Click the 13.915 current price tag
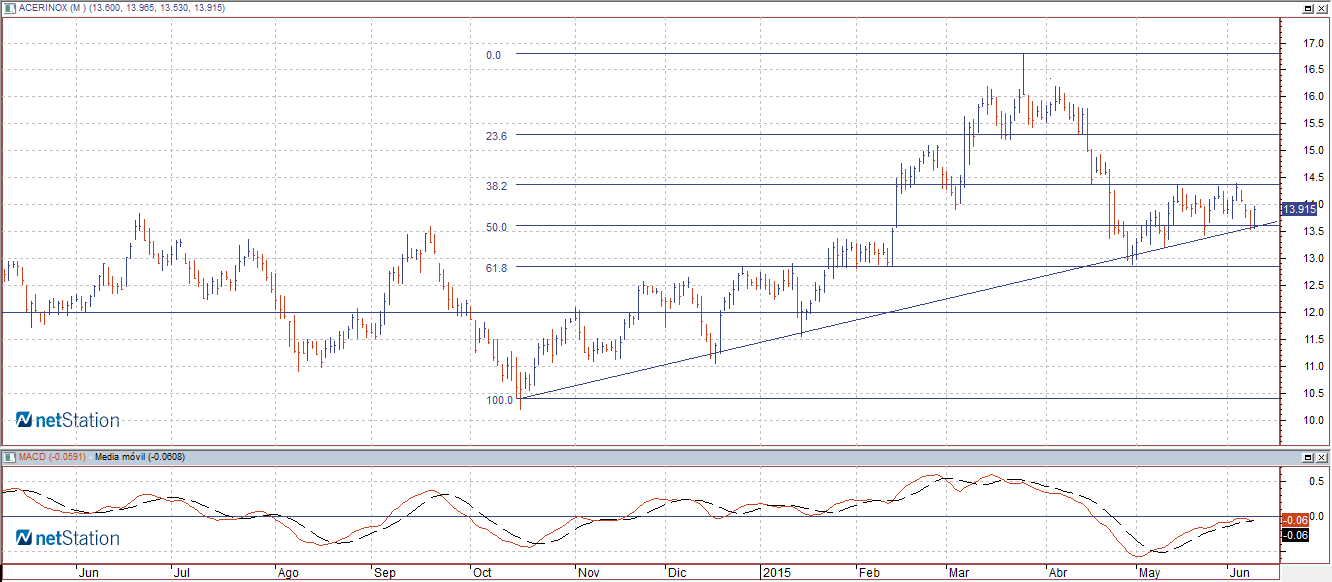 click(x=1299, y=209)
